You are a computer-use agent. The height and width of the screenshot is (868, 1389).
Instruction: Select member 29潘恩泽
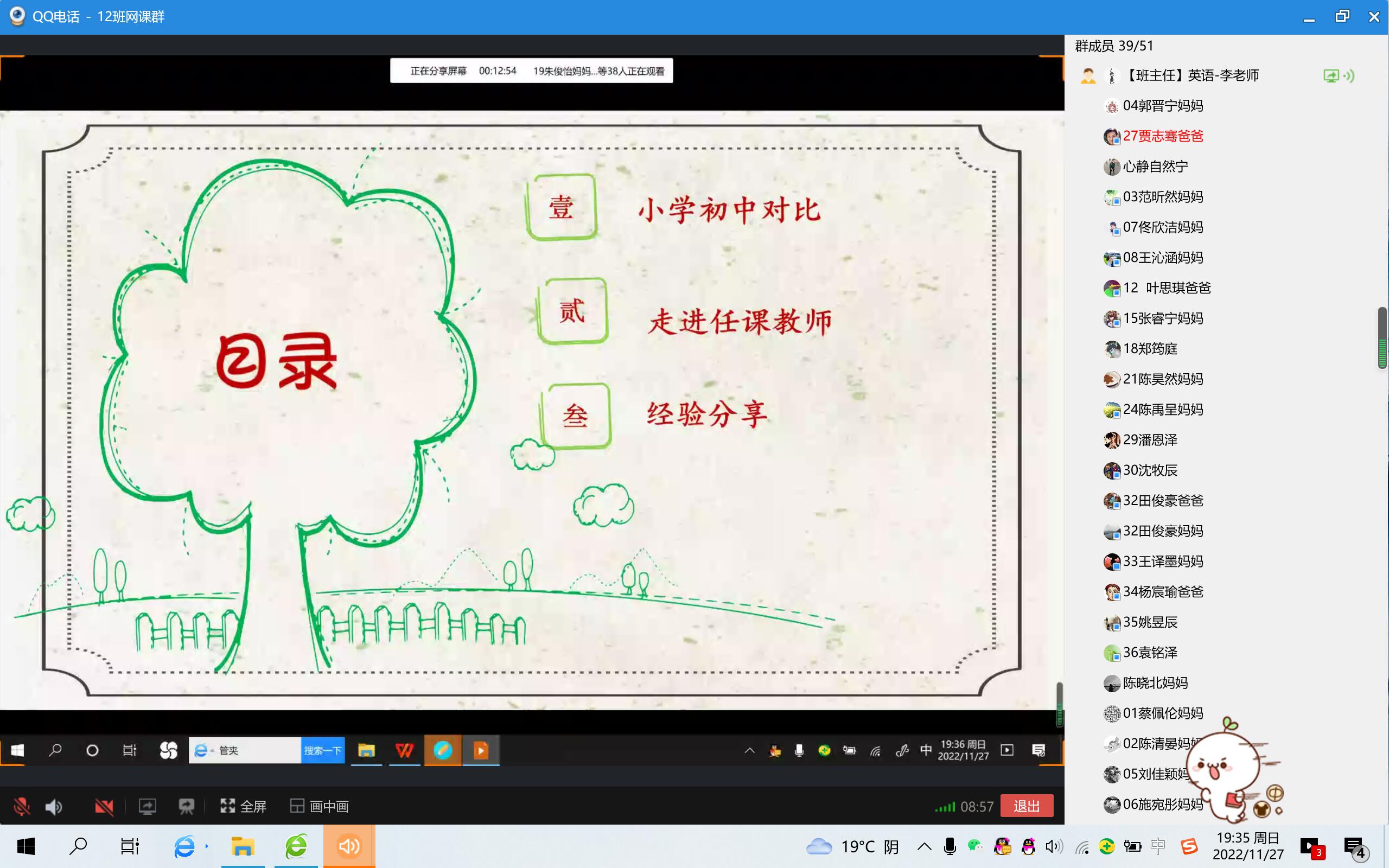[x=1150, y=440]
